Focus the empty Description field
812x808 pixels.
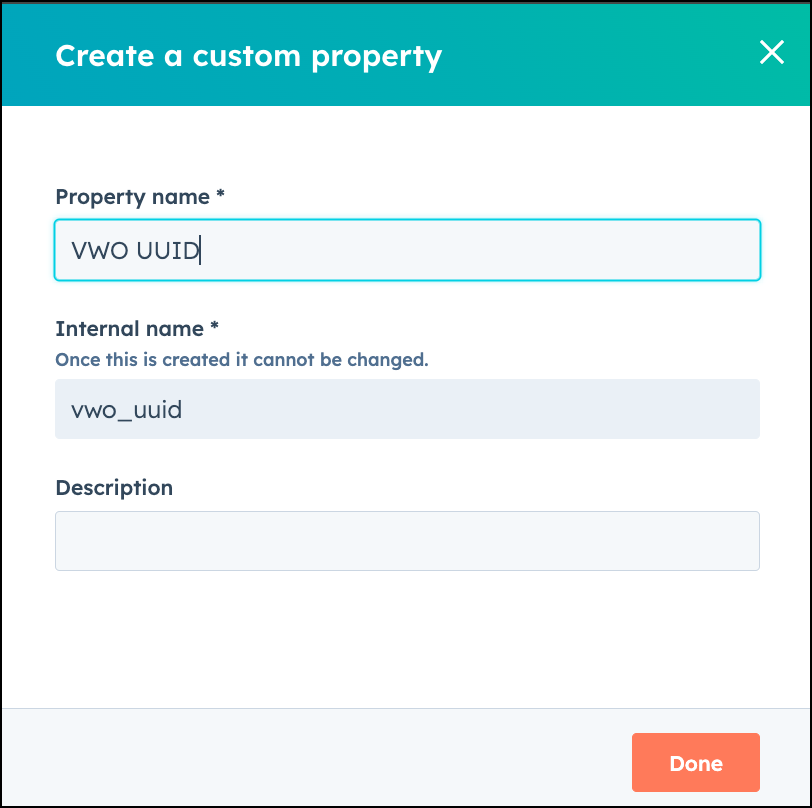(407, 541)
